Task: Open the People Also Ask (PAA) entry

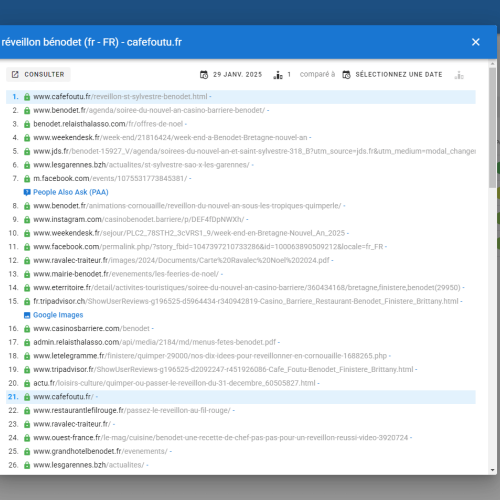Action: click(x=71, y=192)
